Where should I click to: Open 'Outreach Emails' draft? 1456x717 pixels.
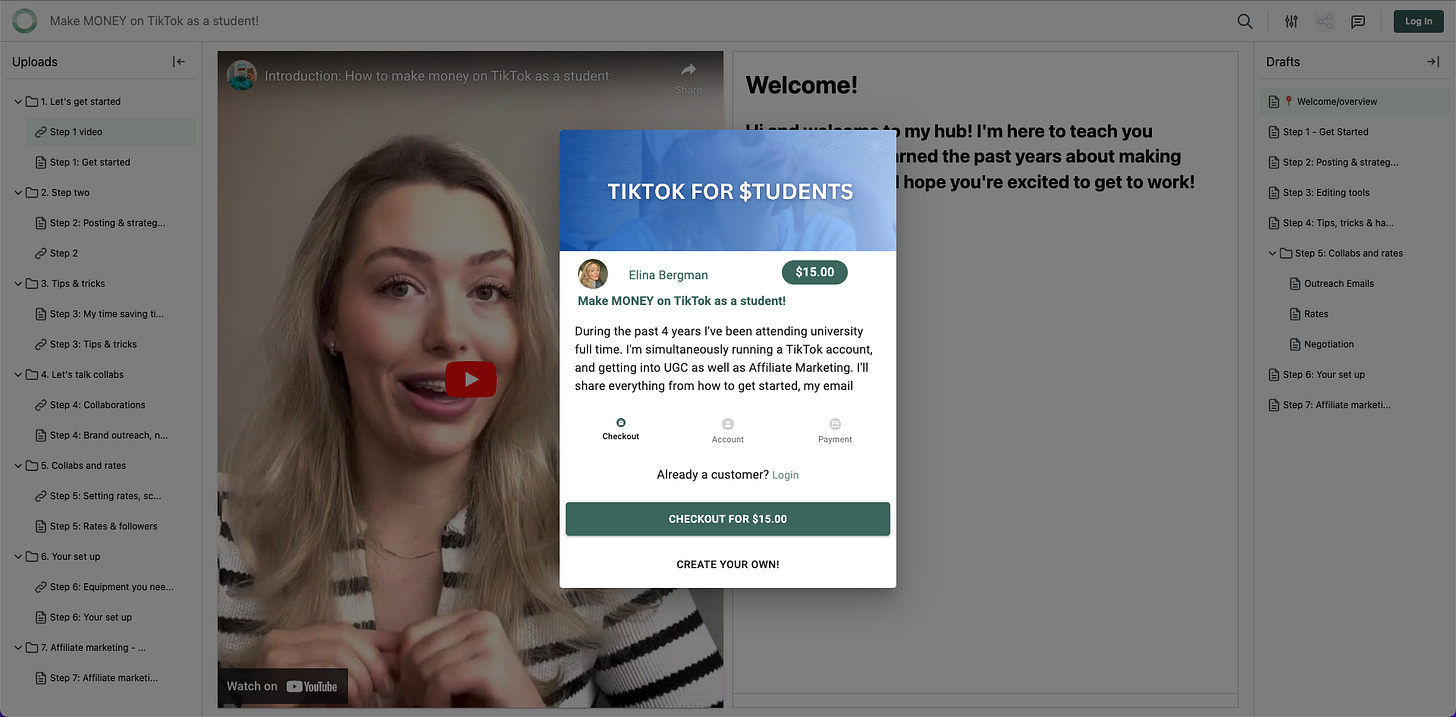click(x=1367, y=284)
